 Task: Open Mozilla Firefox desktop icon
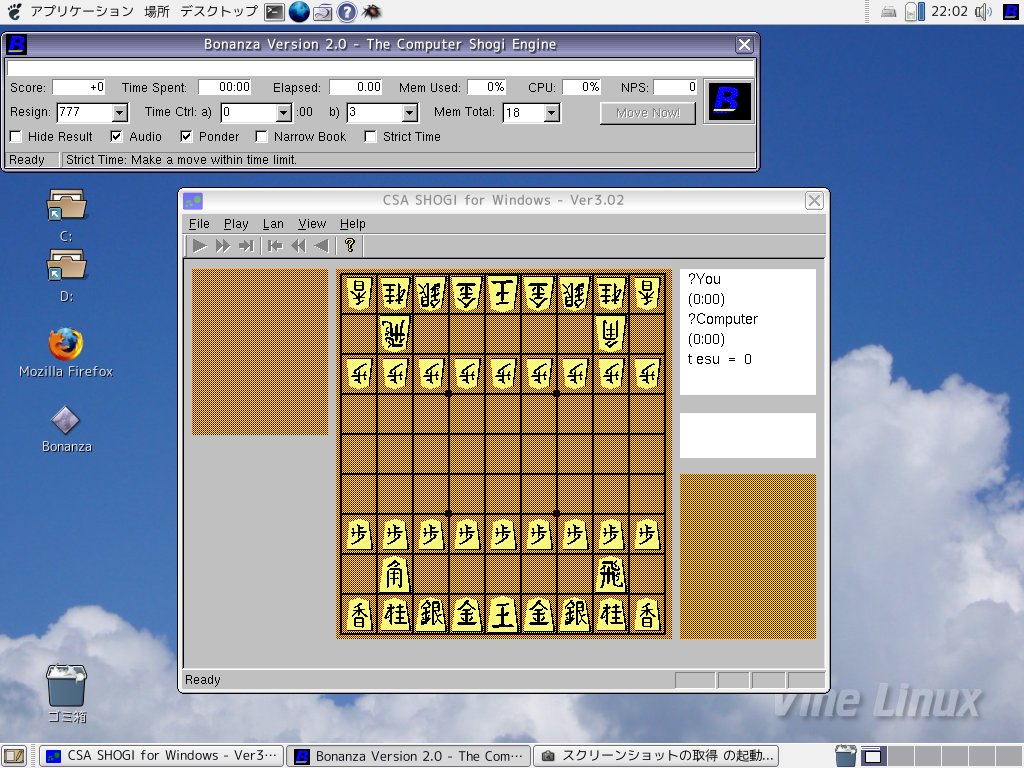[66, 345]
